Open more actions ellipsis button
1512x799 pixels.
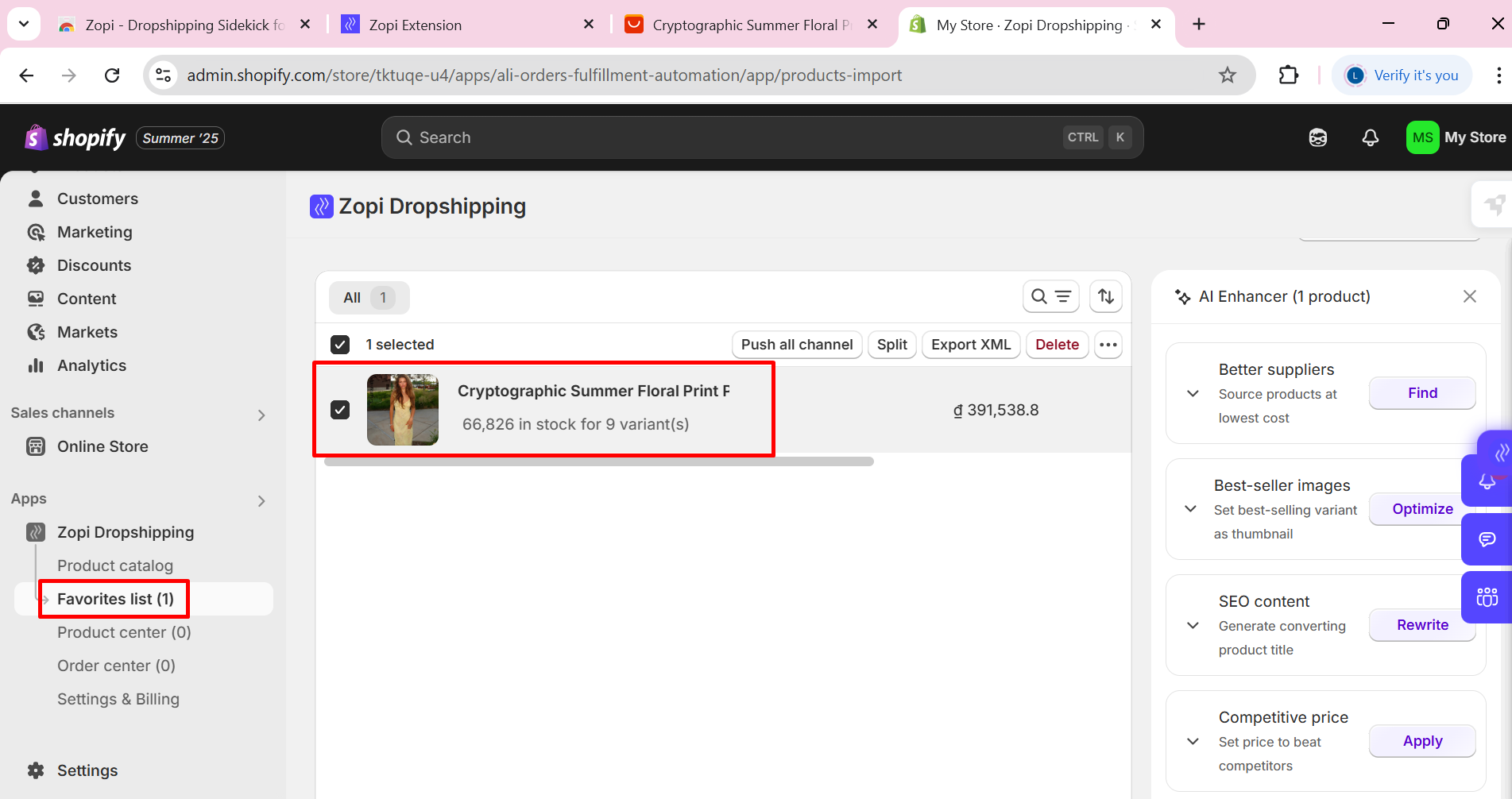coord(1108,345)
